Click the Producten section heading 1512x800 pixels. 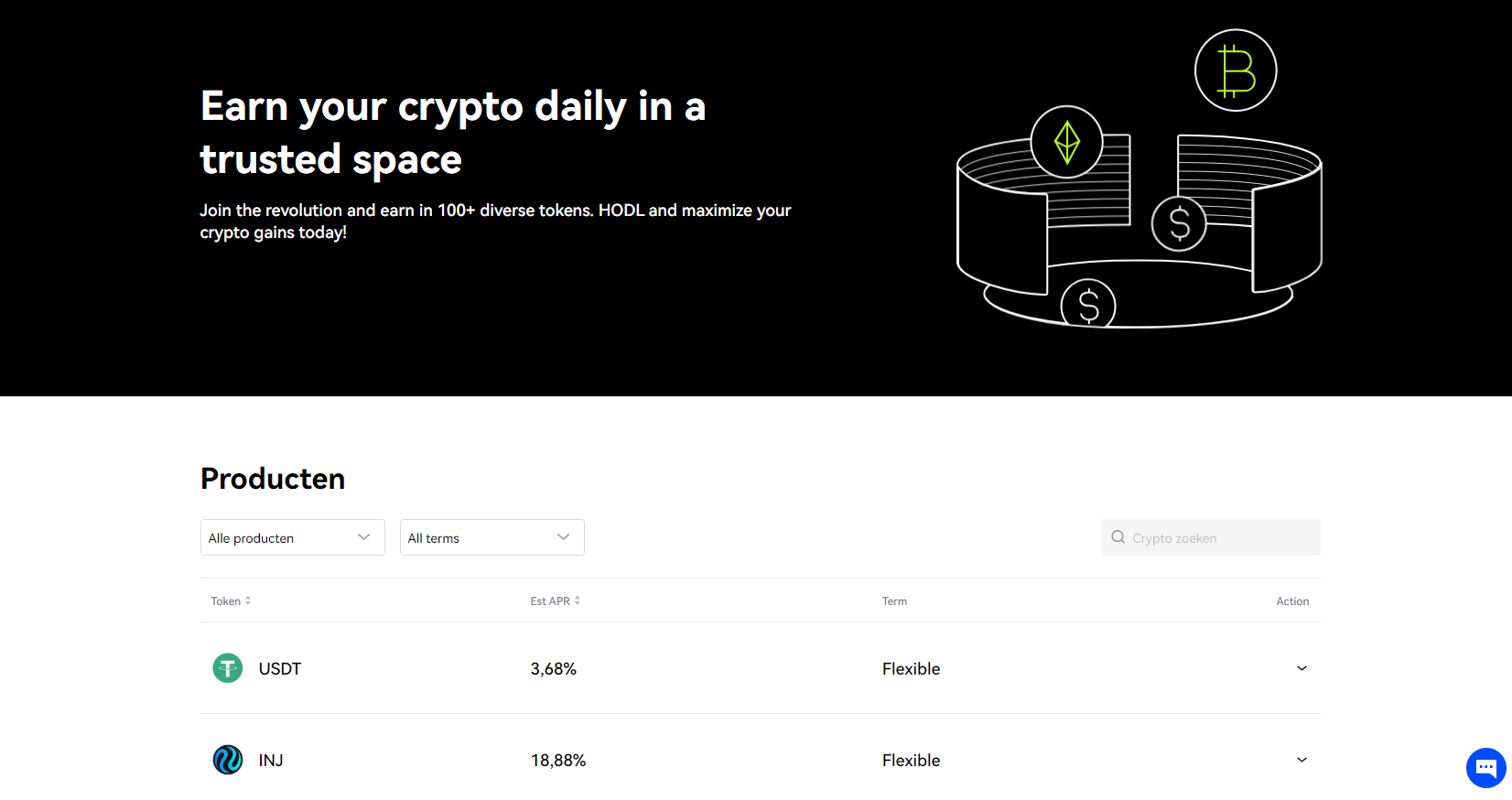click(x=273, y=479)
